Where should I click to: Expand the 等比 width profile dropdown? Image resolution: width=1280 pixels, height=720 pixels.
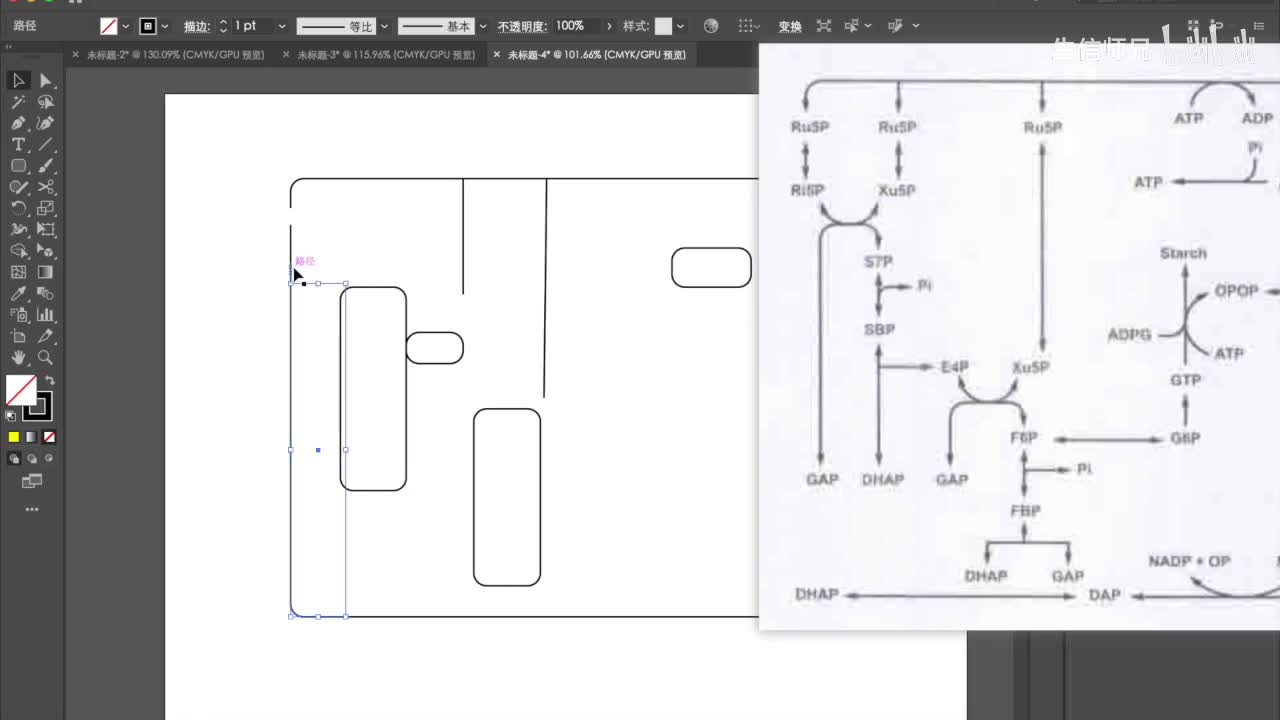[384, 26]
